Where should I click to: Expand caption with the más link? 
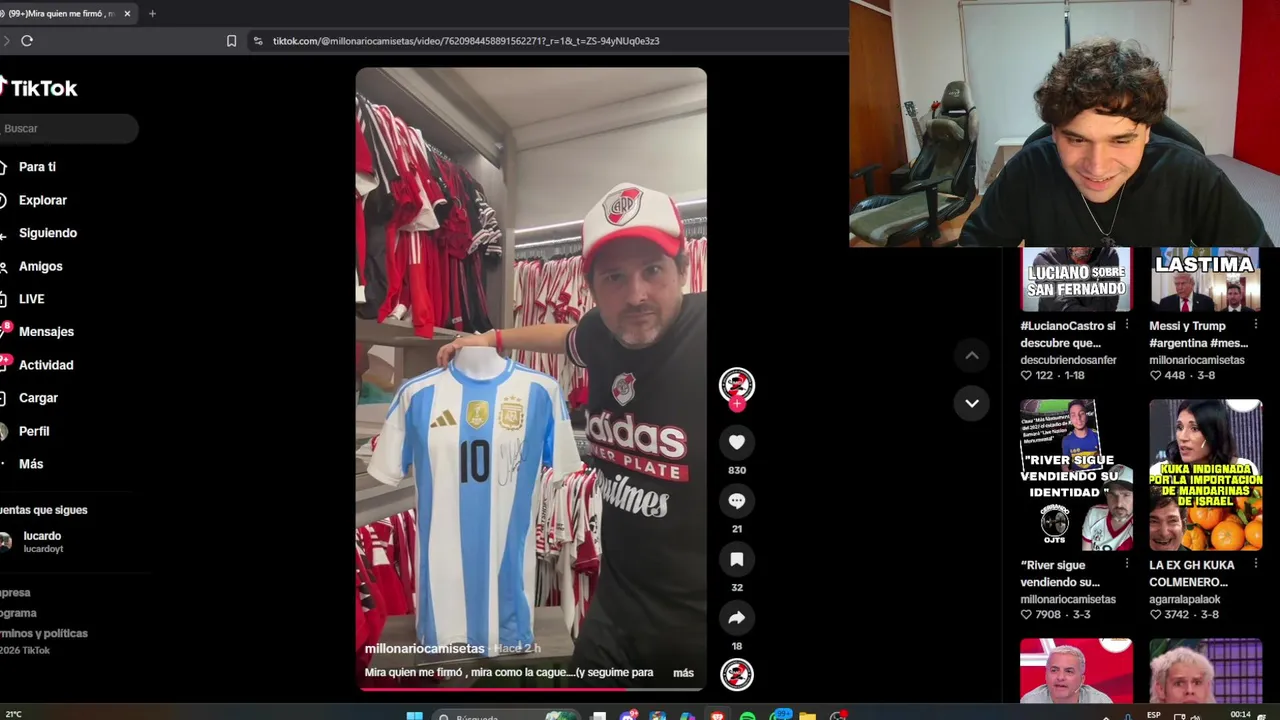tap(683, 673)
